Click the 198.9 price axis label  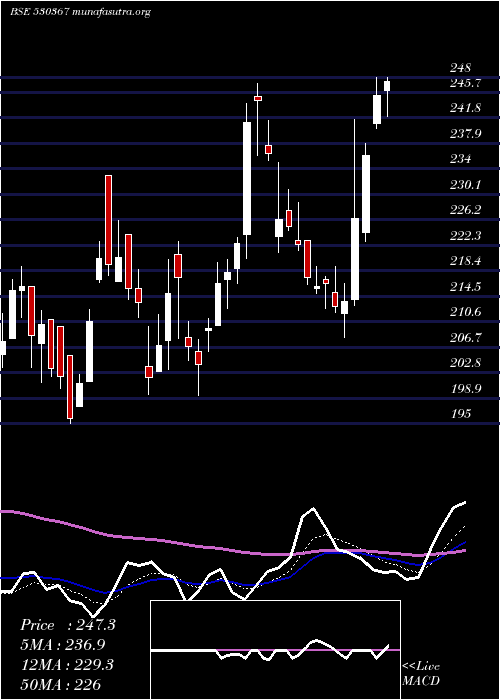click(465, 388)
